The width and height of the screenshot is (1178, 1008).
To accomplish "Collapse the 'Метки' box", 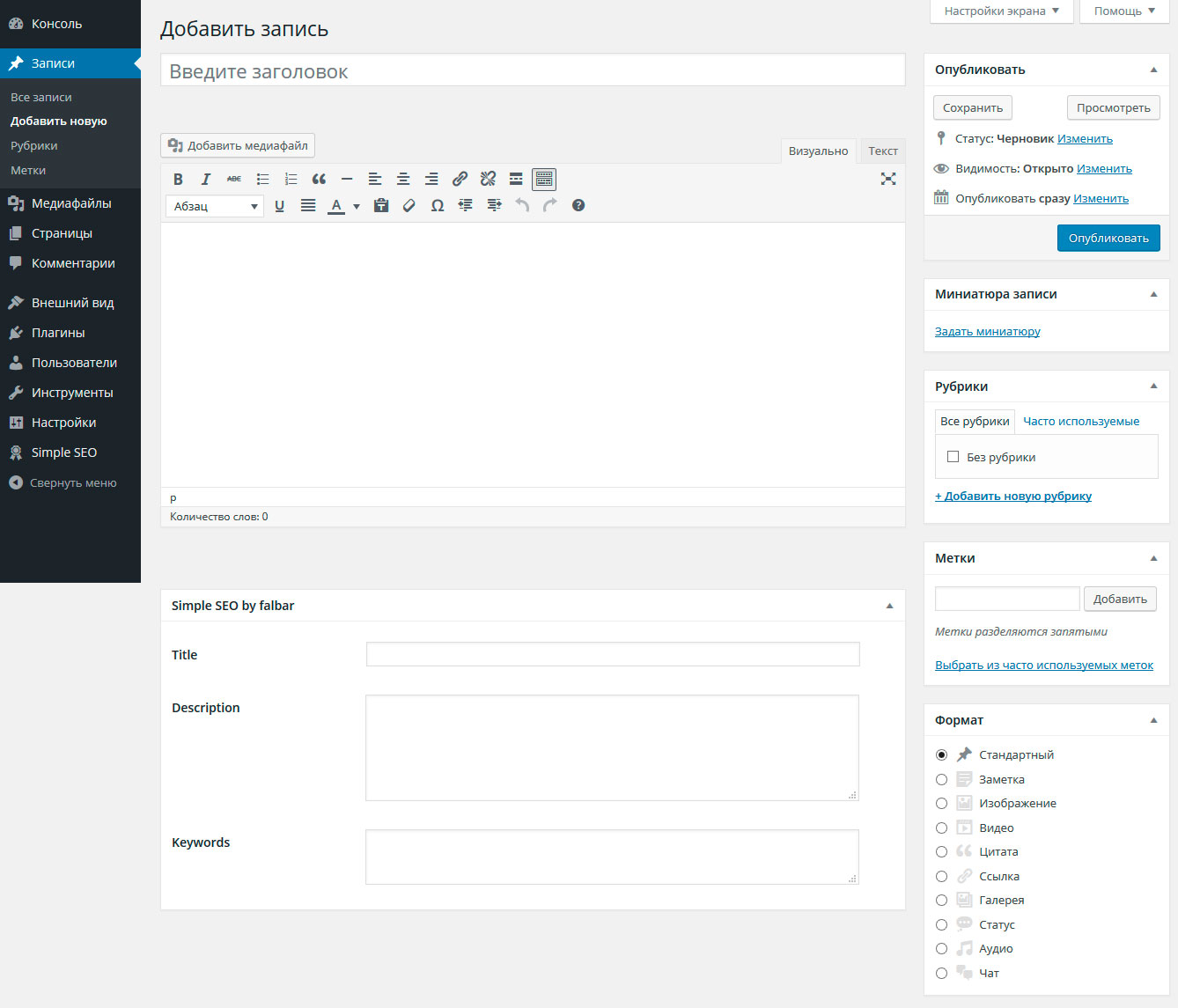I will pyautogui.click(x=1153, y=558).
